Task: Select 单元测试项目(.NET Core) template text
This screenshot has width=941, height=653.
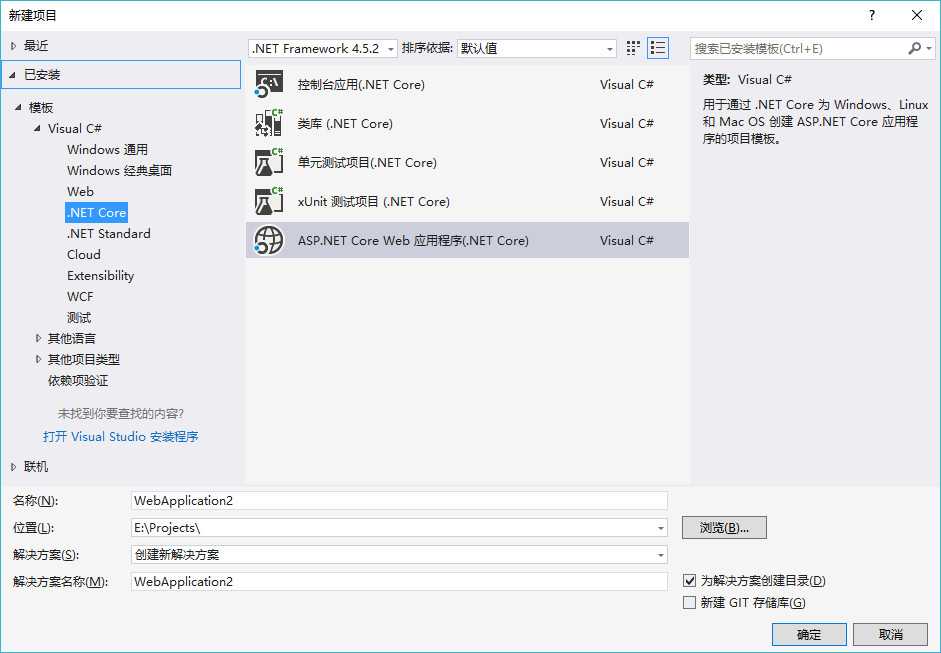Action: 367,163
